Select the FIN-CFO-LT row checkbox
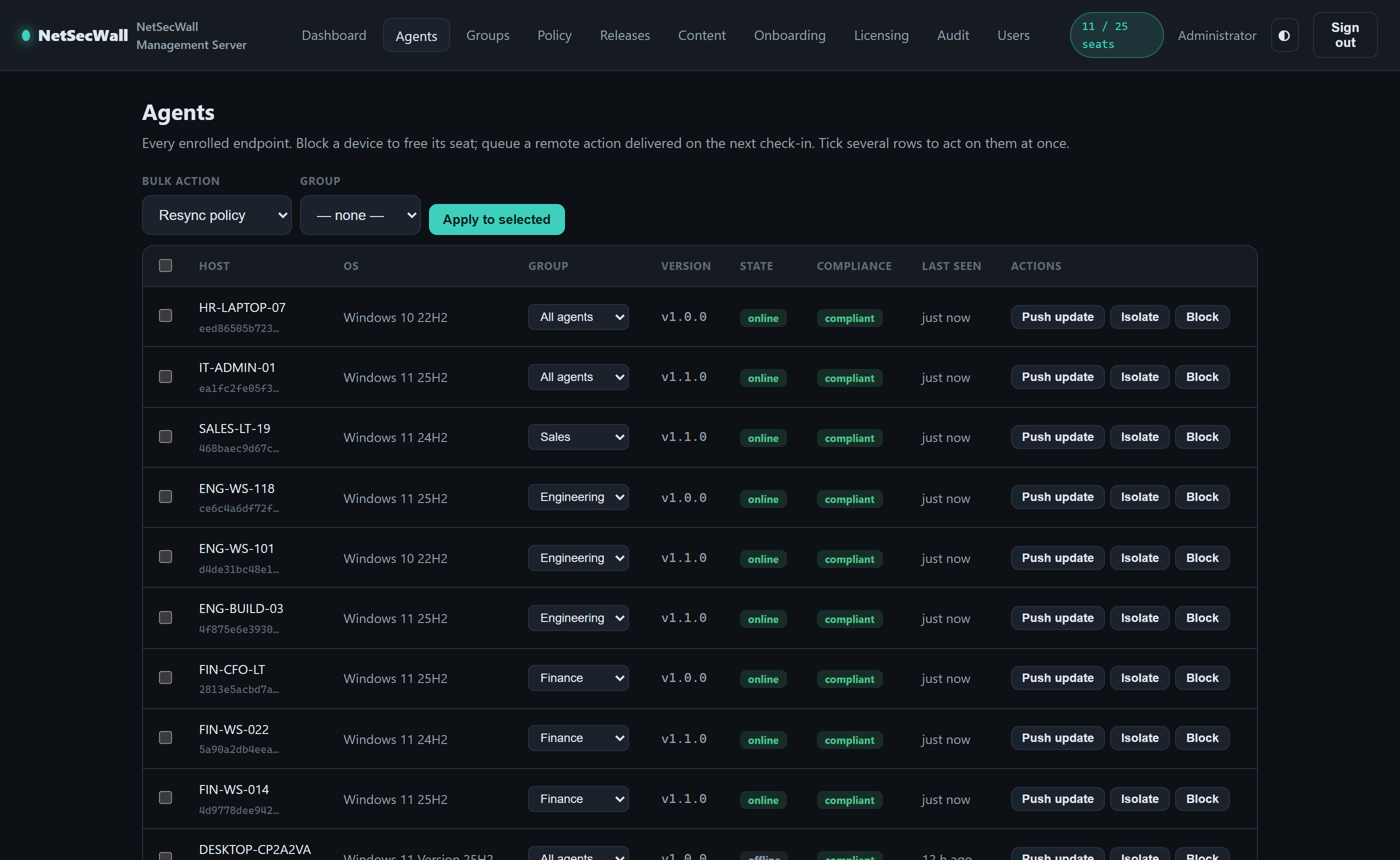 click(x=165, y=677)
